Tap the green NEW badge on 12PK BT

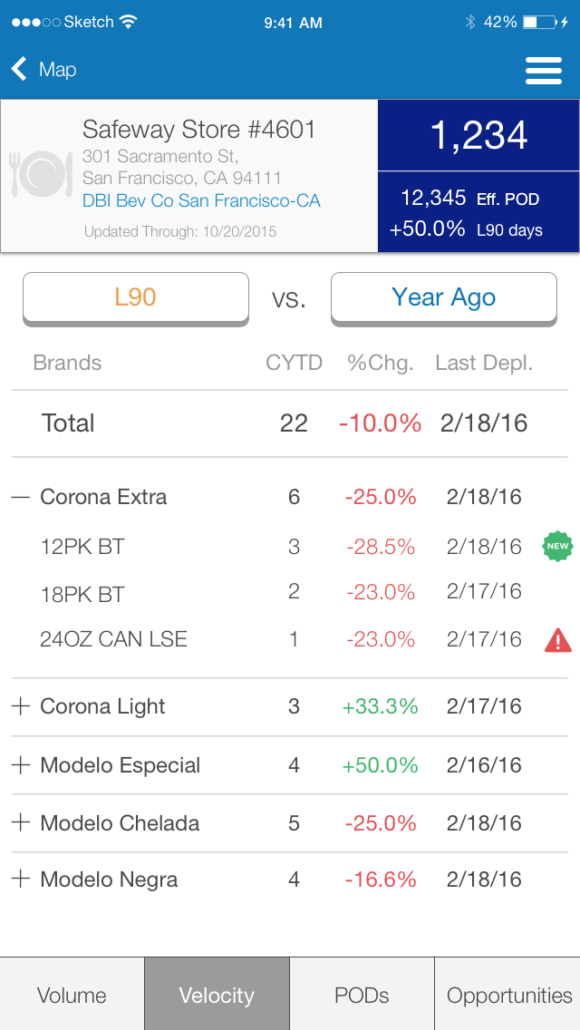[x=558, y=547]
